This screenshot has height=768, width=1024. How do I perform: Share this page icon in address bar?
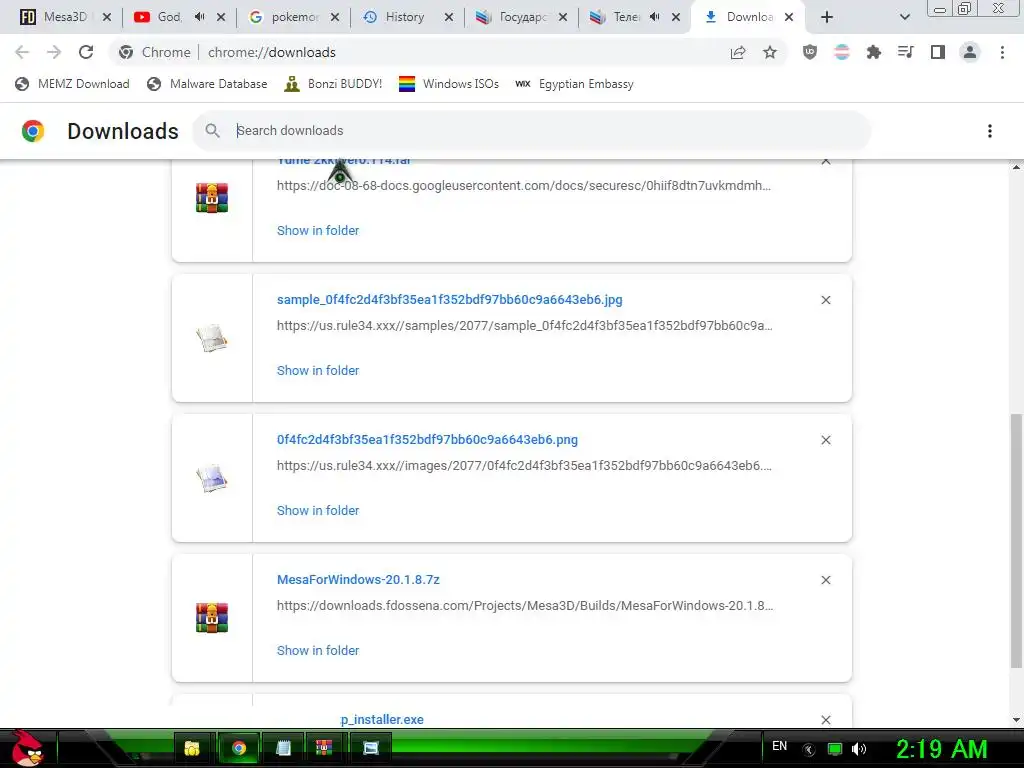tap(738, 53)
